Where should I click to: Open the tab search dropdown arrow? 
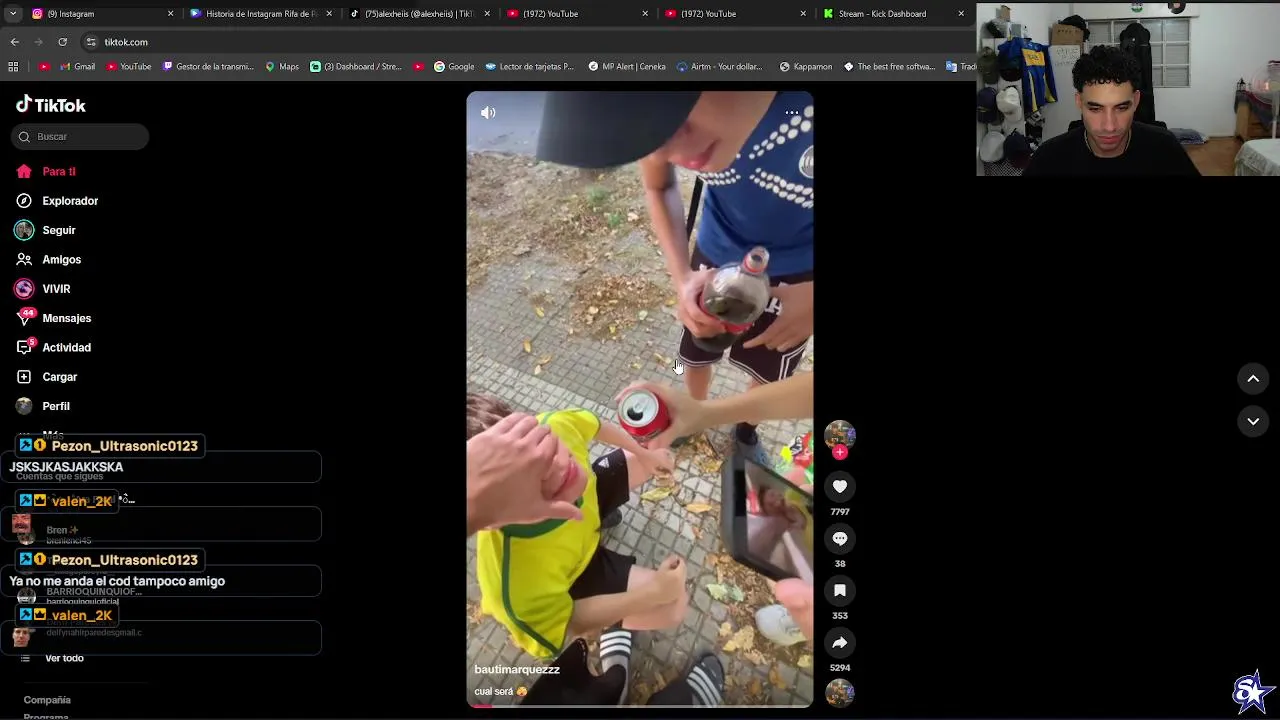coord(12,14)
